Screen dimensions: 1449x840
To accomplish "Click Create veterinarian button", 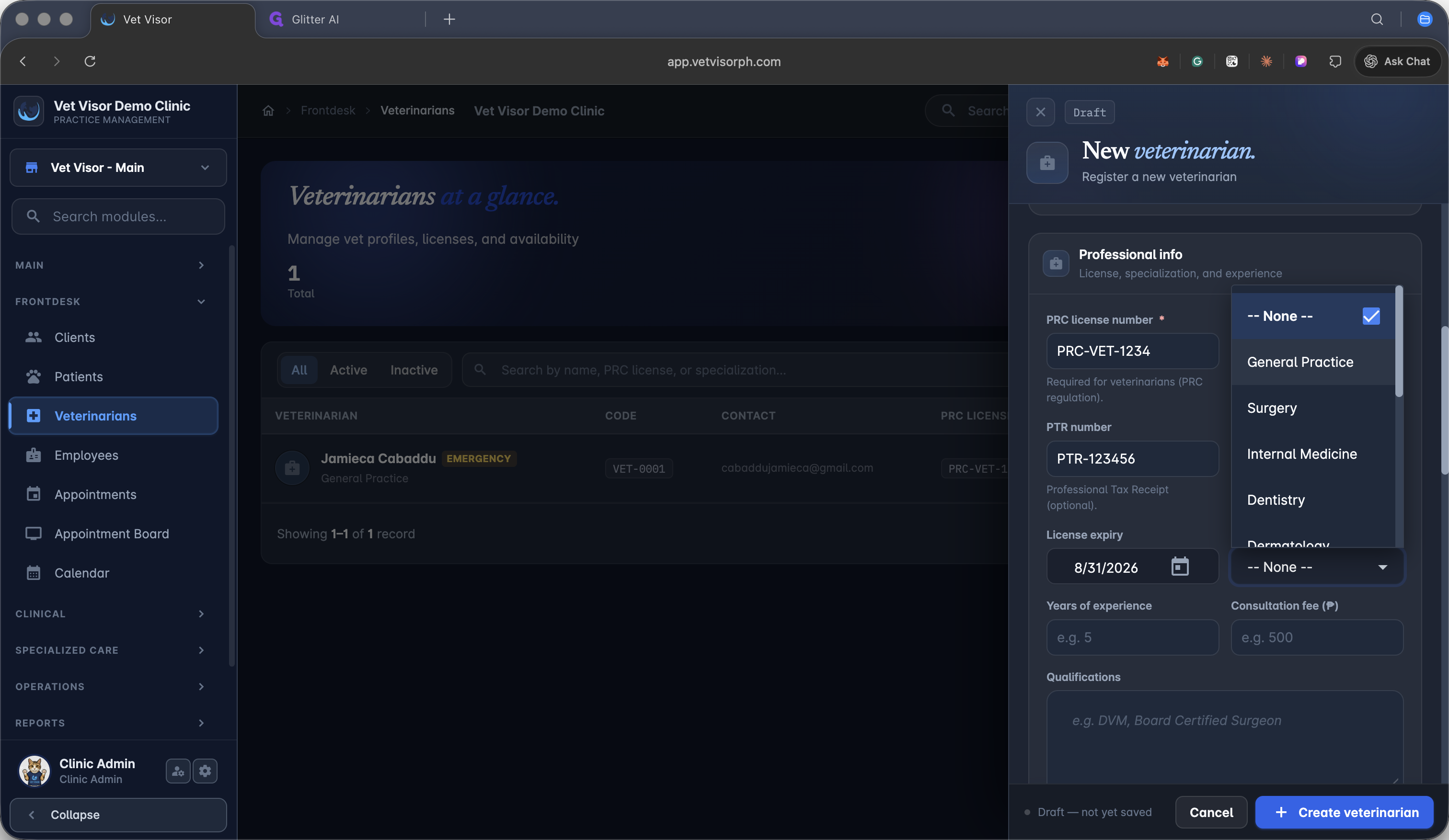I will (1345, 812).
